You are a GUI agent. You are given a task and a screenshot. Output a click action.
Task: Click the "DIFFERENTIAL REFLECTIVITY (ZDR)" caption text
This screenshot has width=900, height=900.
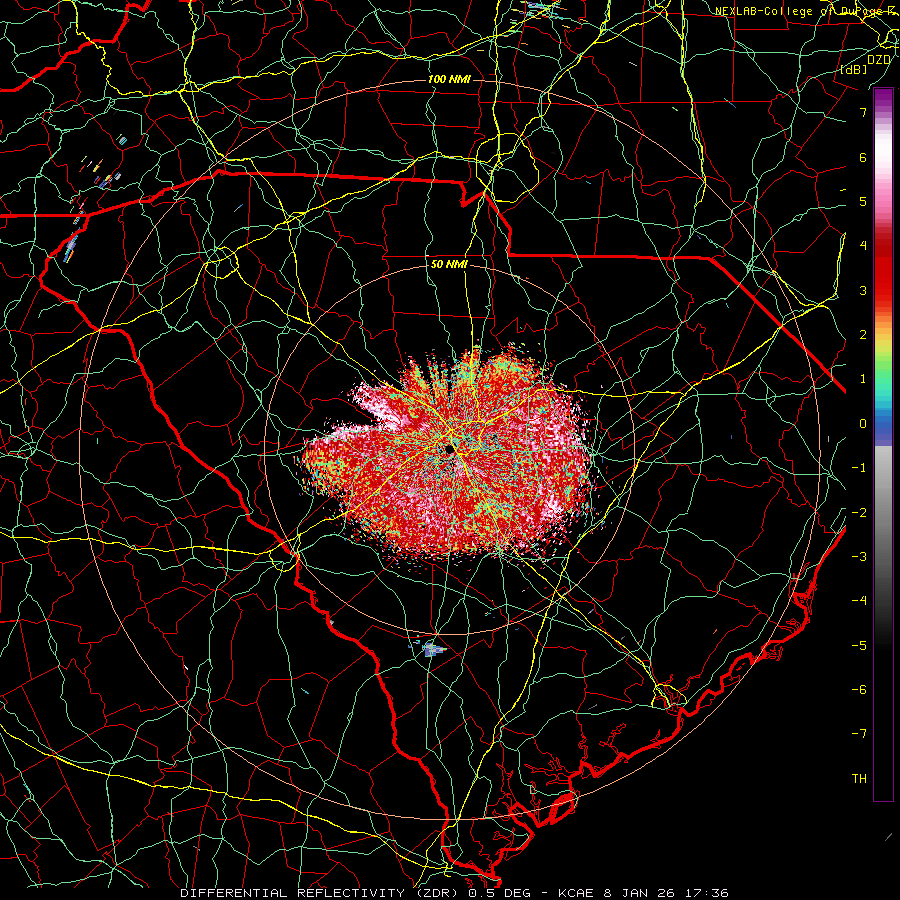(319, 893)
